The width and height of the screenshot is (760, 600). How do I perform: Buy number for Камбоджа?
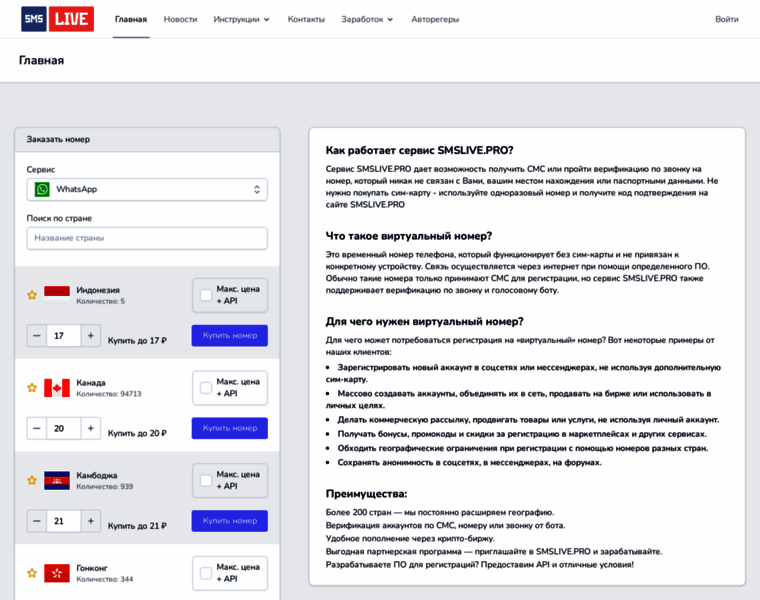230,521
